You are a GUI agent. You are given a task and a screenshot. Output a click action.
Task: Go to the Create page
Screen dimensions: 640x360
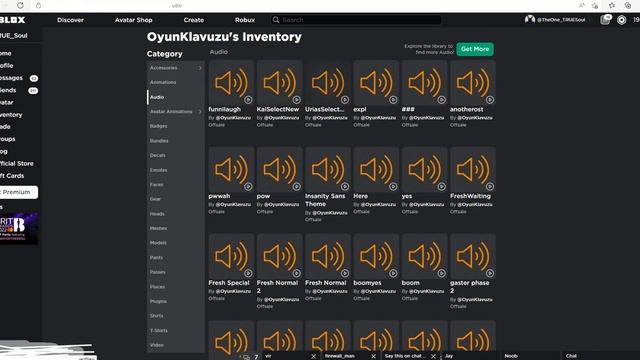[x=193, y=20]
